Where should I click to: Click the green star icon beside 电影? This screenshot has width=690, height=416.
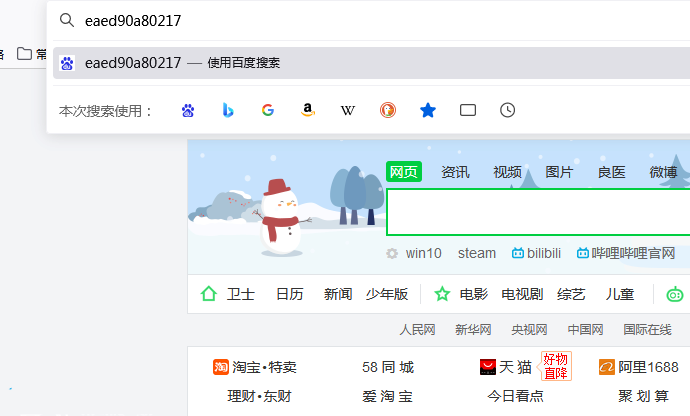442,294
